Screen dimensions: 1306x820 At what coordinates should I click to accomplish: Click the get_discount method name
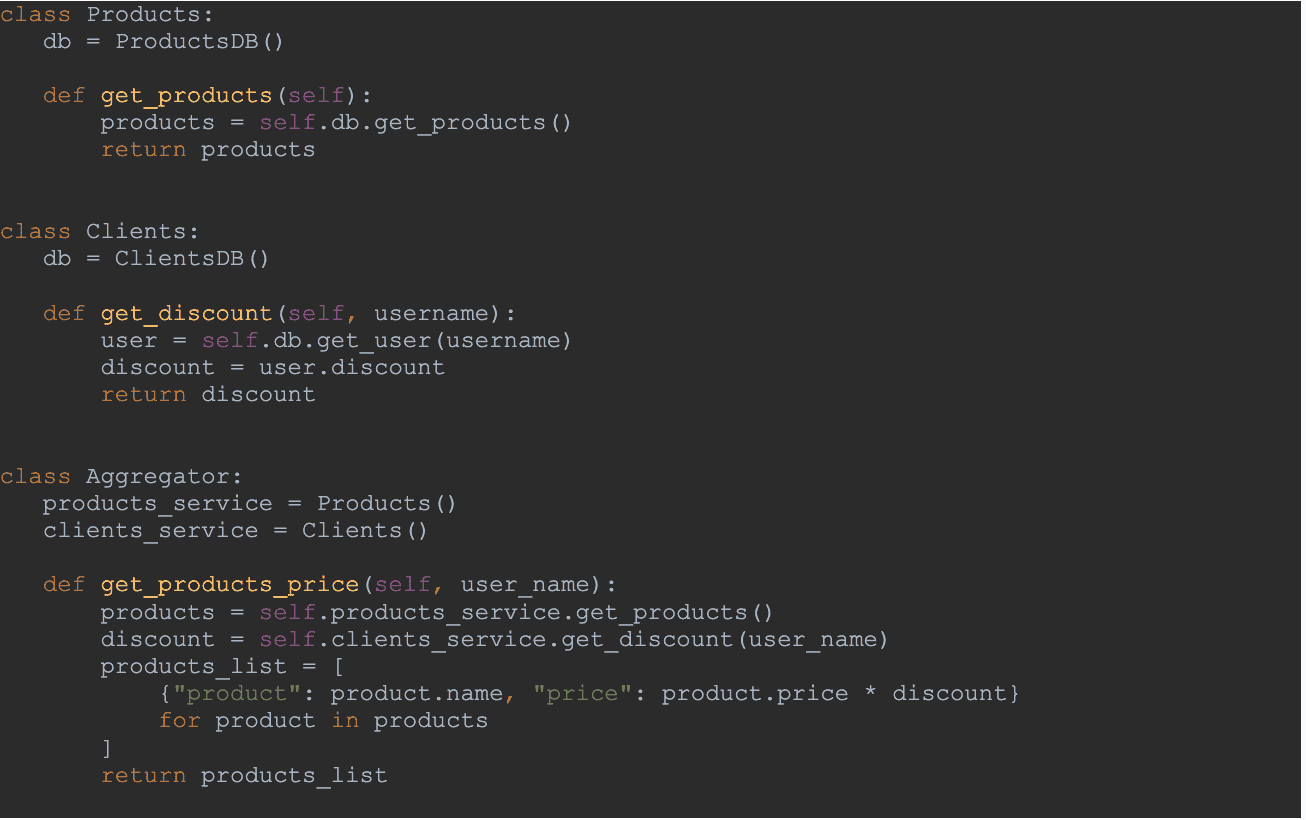click(x=186, y=314)
